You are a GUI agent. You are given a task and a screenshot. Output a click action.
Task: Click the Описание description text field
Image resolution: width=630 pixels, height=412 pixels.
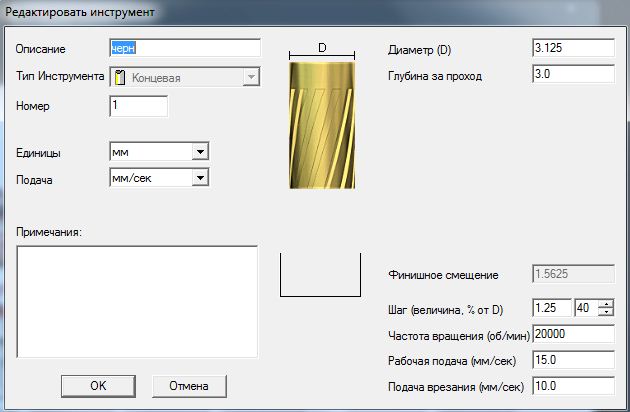(x=184, y=47)
